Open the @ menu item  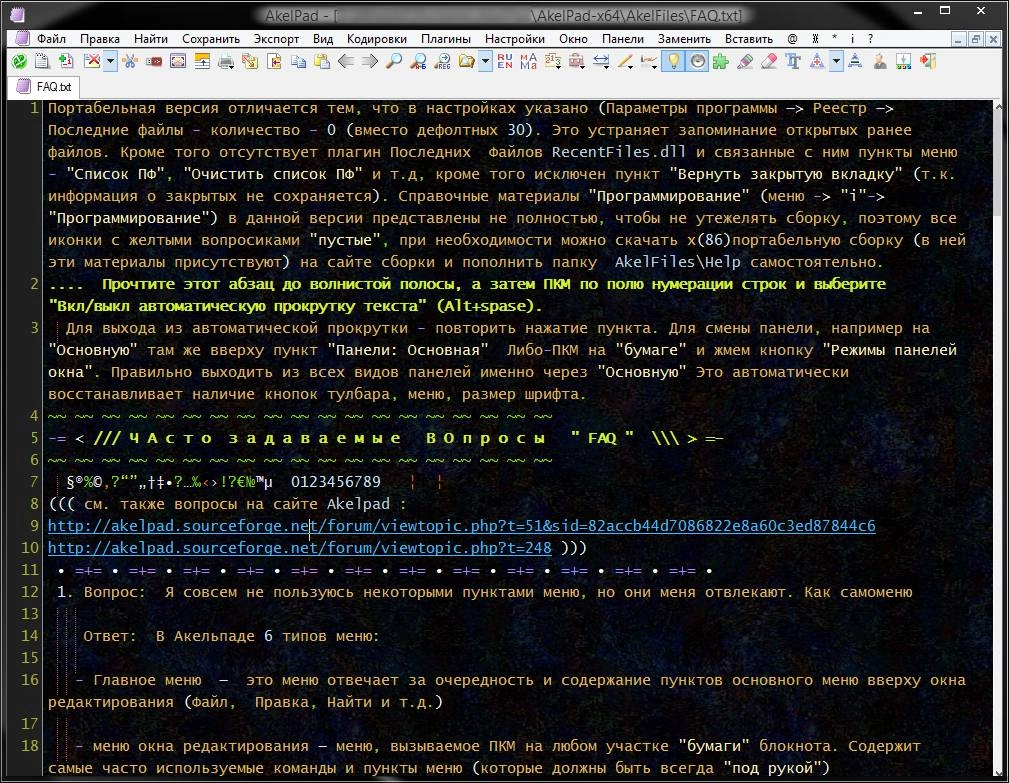pyautogui.click(x=792, y=39)
